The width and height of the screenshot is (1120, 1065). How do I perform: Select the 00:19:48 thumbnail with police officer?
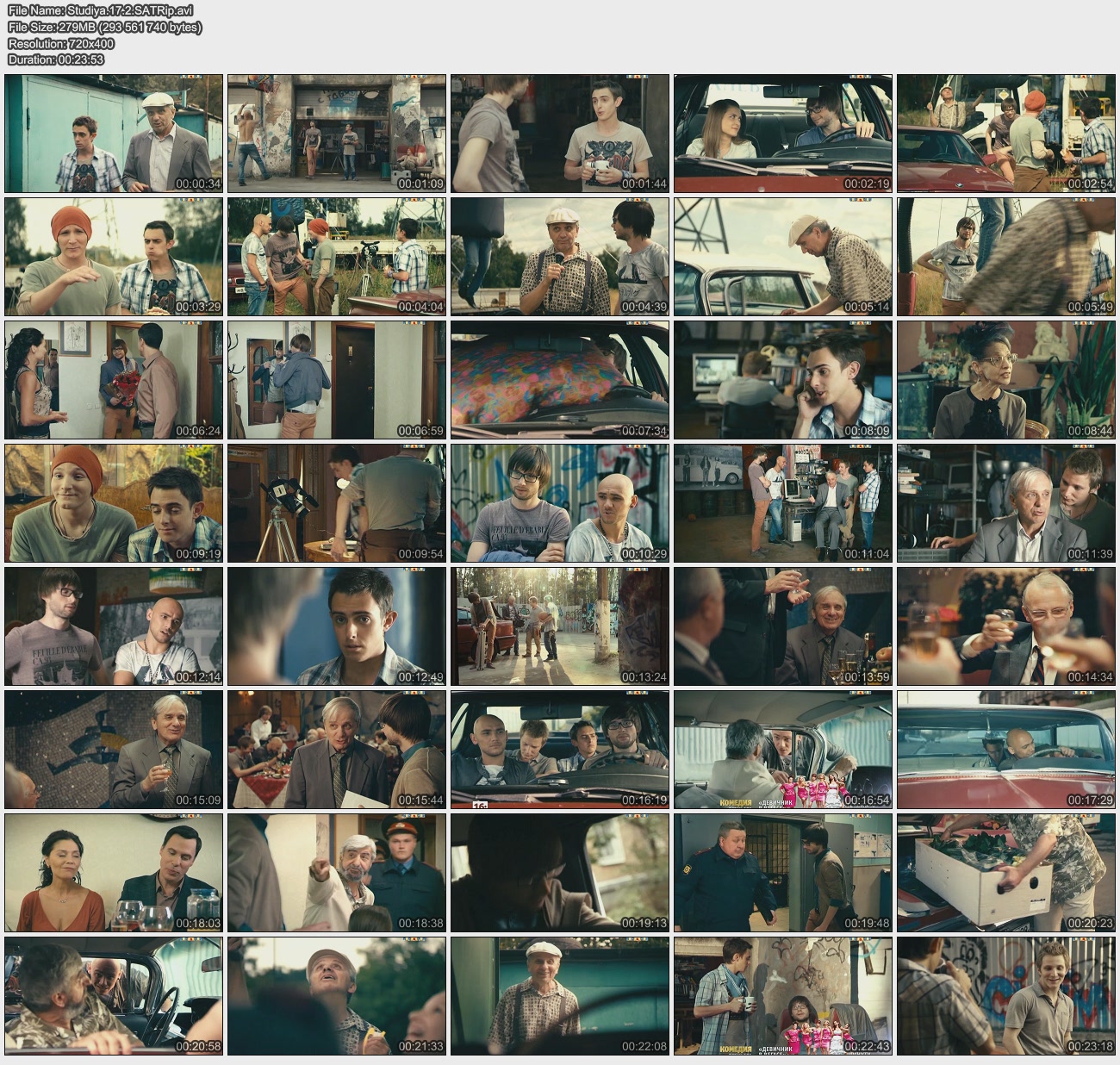tap(782, 873)
